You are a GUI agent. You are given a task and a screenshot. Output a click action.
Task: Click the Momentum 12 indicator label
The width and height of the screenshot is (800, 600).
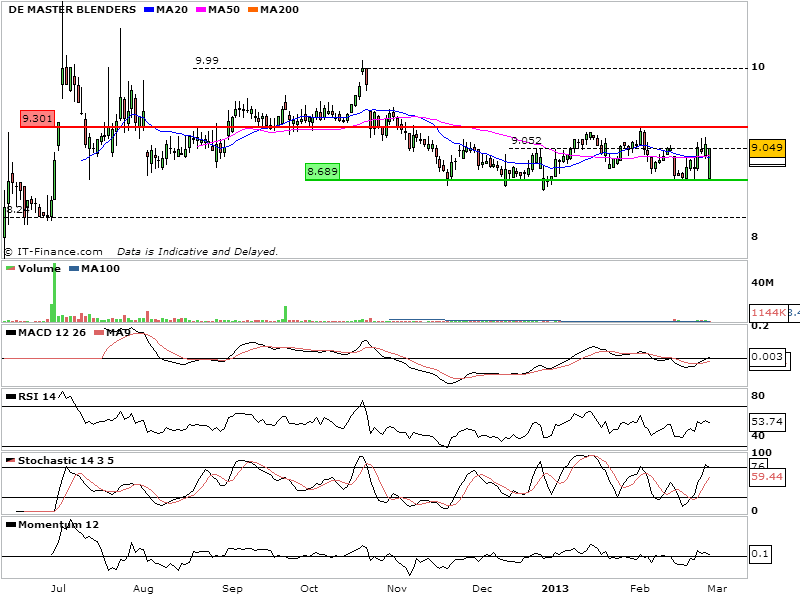[58, 525]
